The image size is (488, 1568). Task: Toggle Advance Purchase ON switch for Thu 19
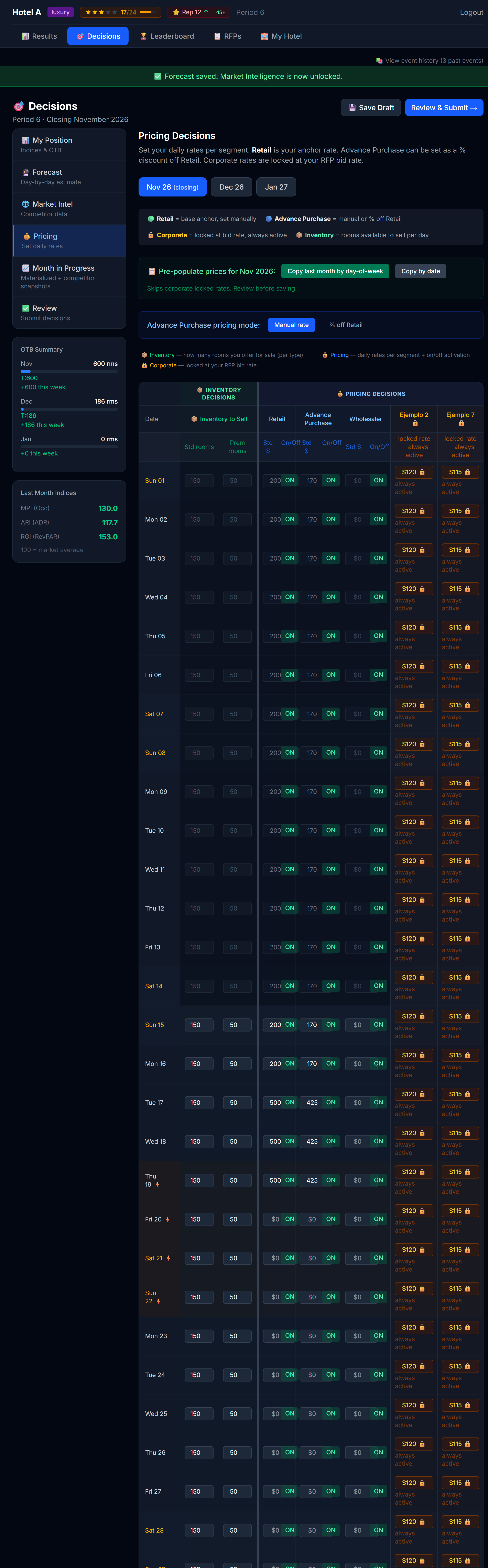331,1180
